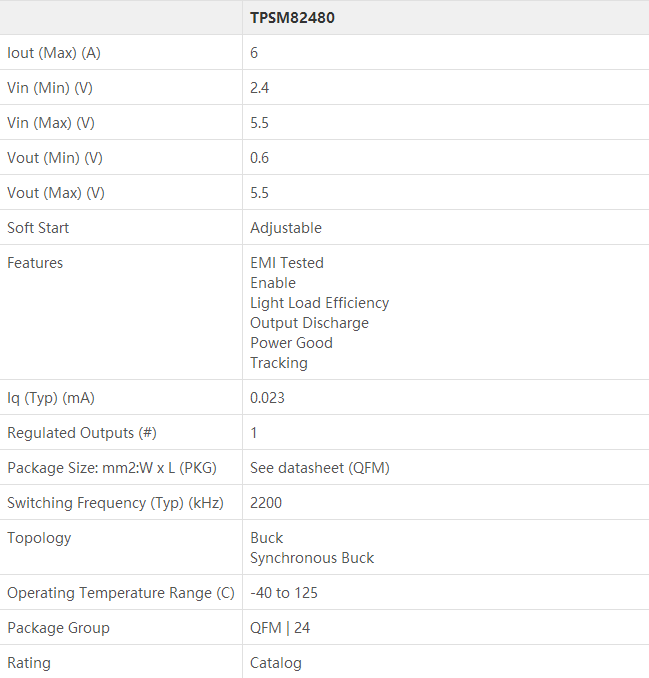Click the EMI Tested feature text
The height and width of the screenshot is (678, 649).
(x=287, y=263)
